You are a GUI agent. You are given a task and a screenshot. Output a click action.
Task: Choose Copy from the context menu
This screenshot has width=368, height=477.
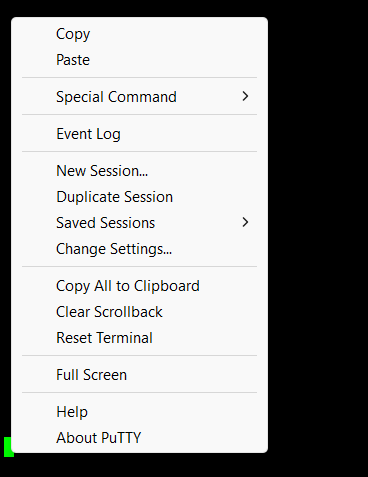(139, 34)
